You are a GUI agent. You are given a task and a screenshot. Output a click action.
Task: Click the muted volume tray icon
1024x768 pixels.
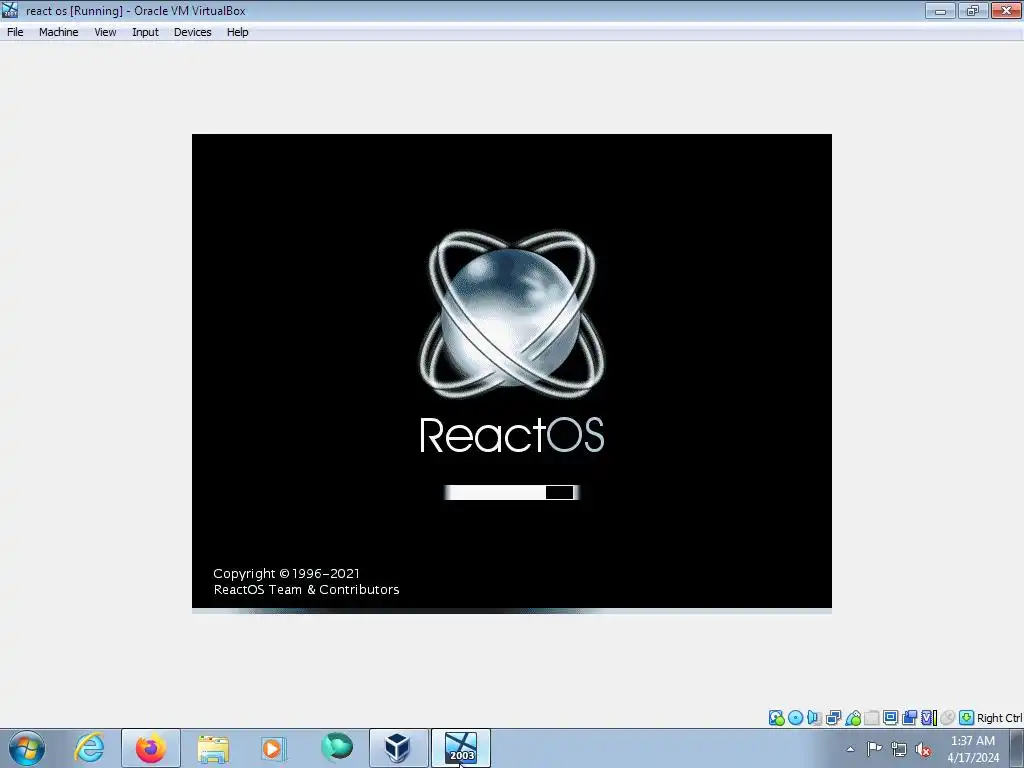[923, 749]
